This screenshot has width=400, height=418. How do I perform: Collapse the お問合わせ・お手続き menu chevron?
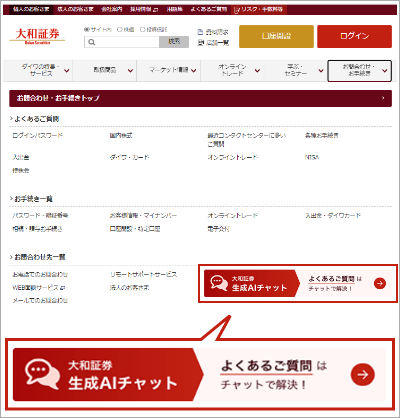384,71
